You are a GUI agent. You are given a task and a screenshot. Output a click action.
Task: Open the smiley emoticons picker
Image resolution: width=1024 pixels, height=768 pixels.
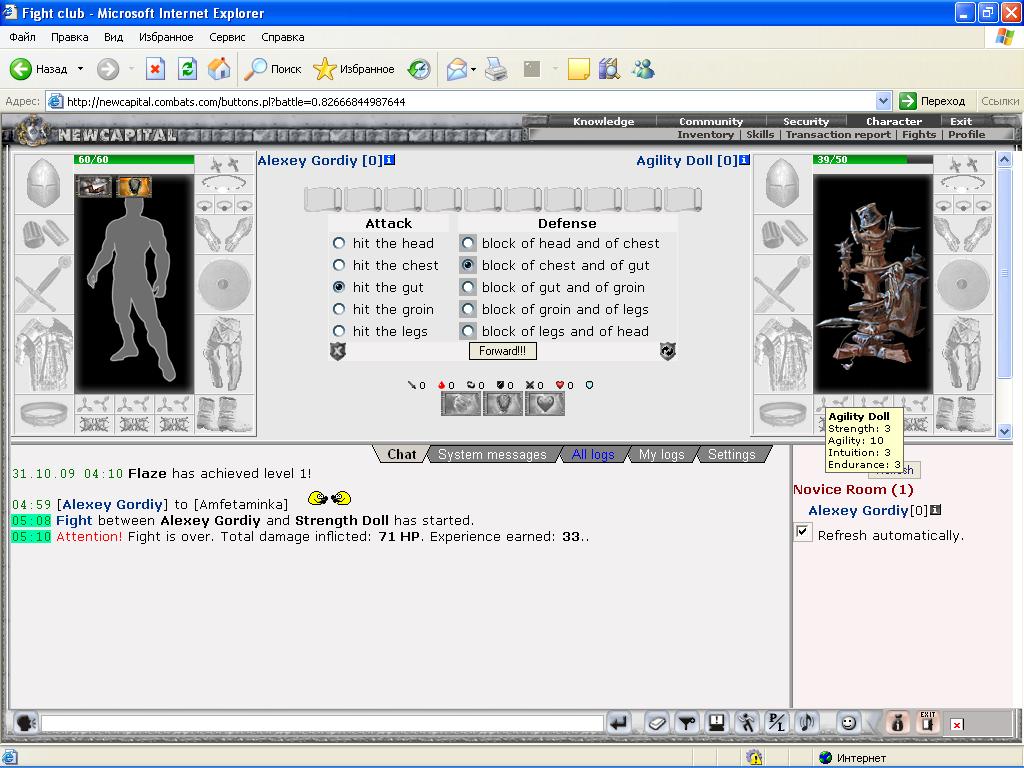pyautogui.click(x=848, y=723)
